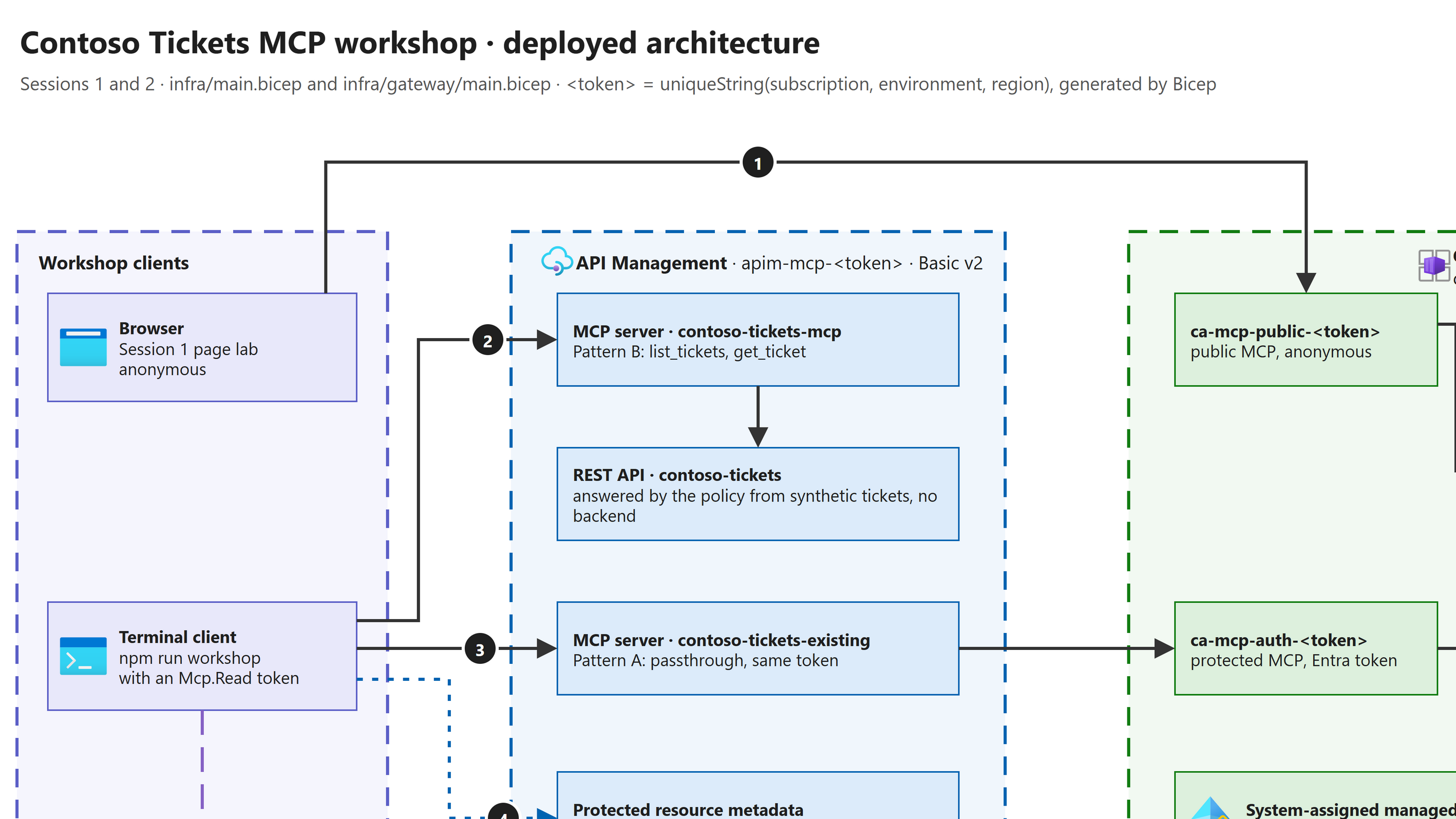
Task: Click 'answered by the policy from synthetic tickets' text
Action: pos(742,496)
